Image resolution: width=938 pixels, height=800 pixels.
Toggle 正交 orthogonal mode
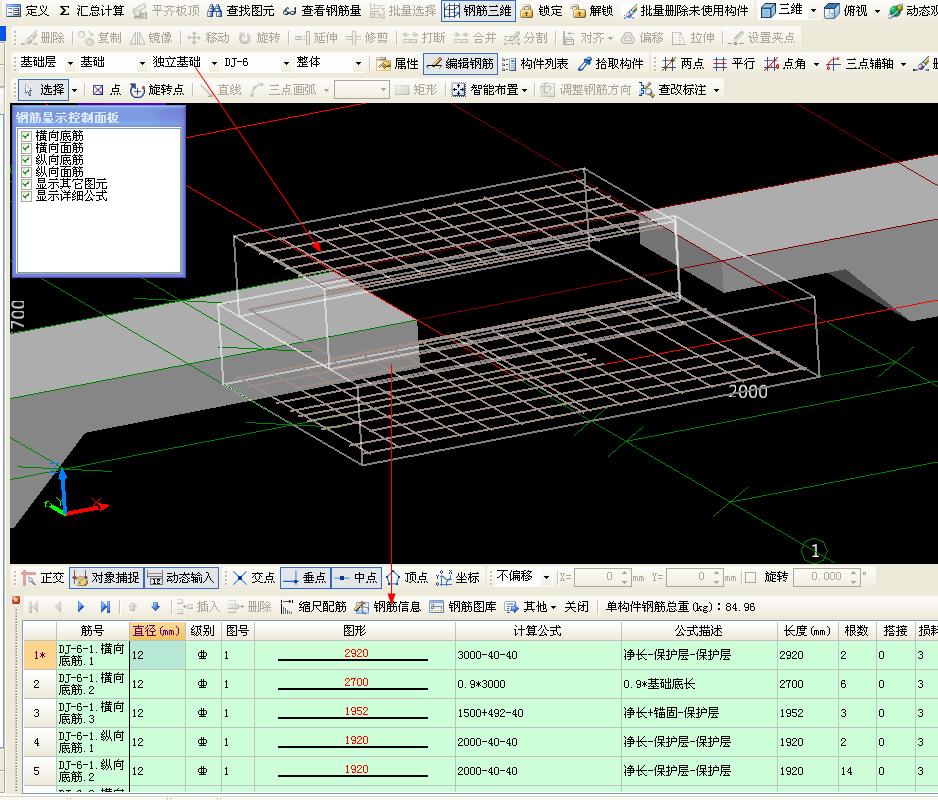(x=42, y=577)
